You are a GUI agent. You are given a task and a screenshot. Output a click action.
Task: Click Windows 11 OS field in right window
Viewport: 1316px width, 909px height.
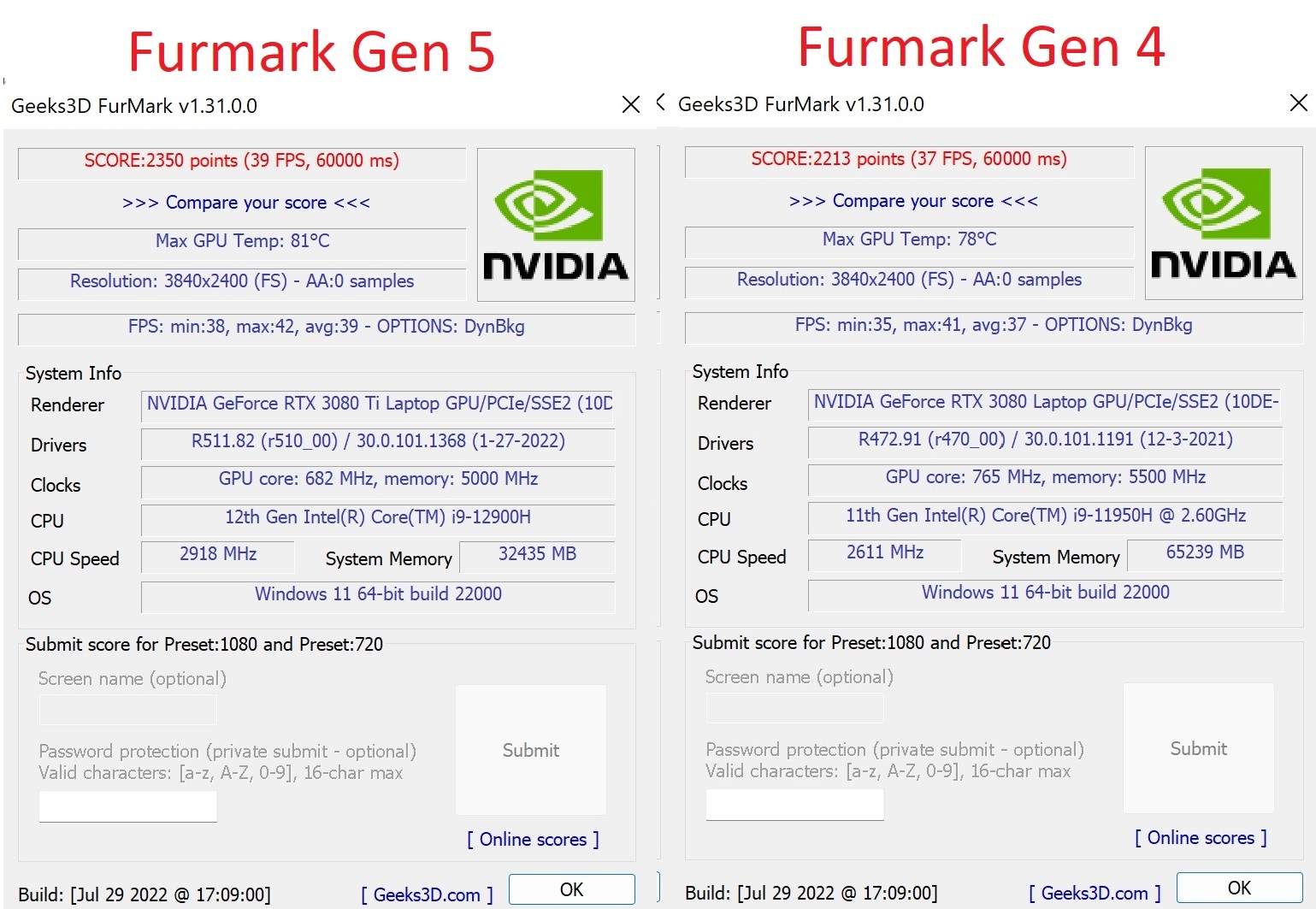click(x=1045, y=594)
